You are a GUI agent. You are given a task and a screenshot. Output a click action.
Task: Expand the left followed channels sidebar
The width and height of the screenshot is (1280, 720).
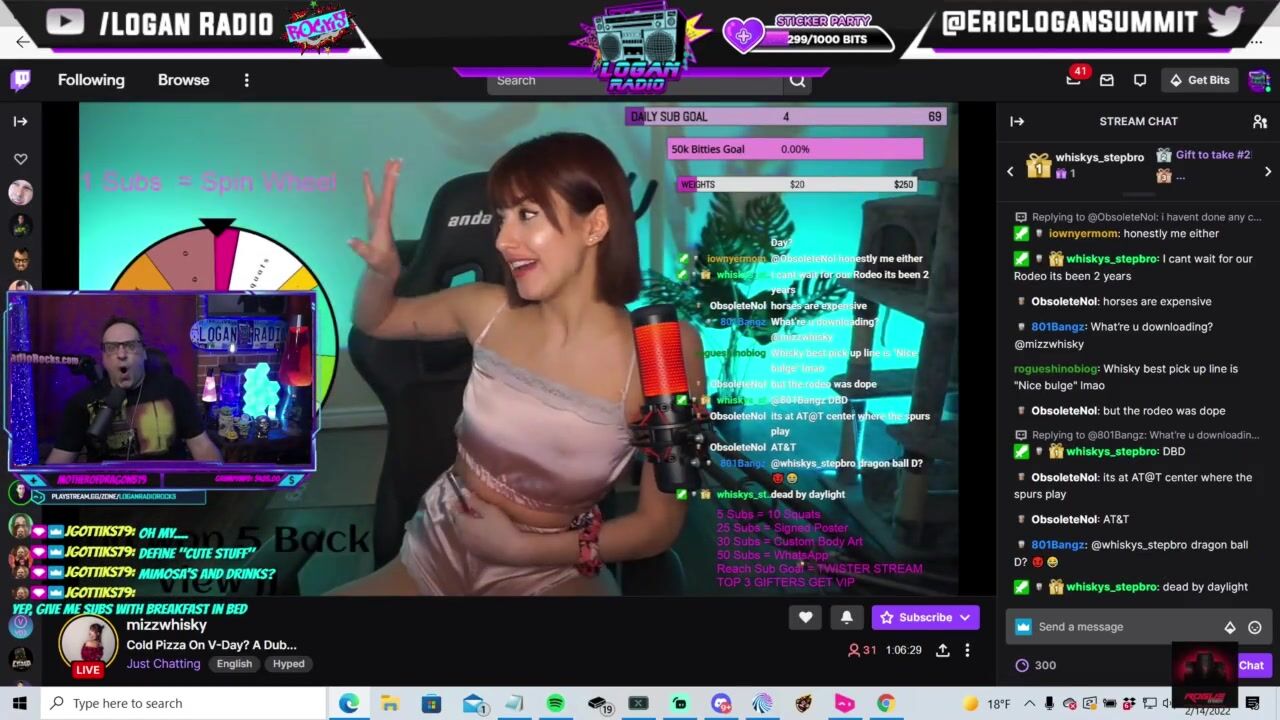click(x=20, y=121)
